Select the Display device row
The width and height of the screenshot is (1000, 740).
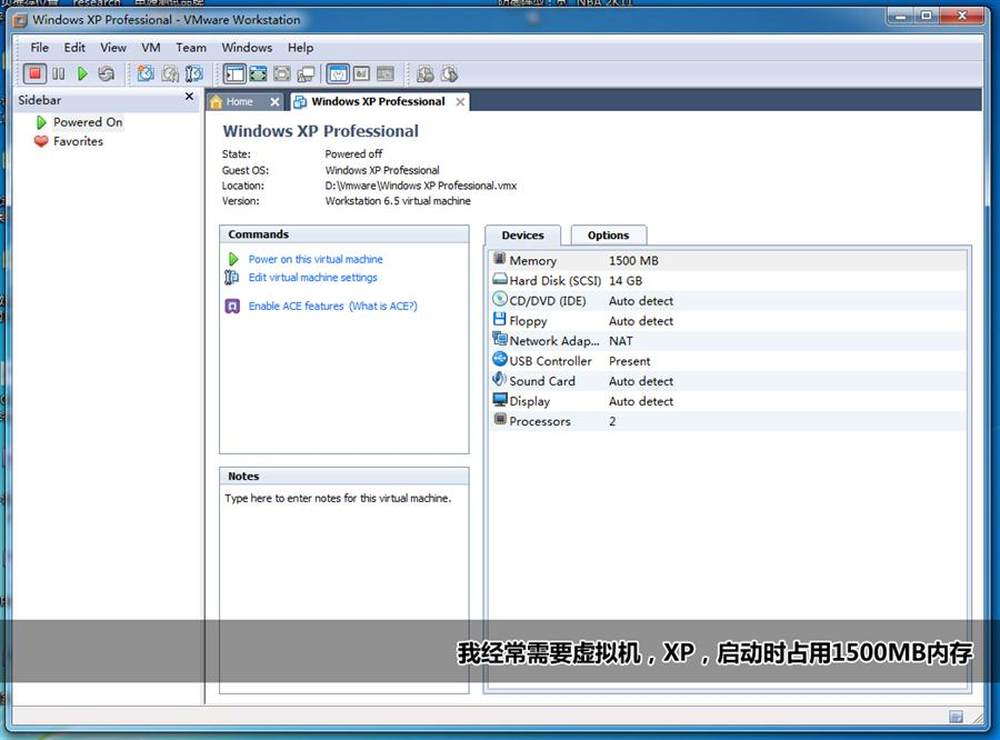pyautogui.click(x=728, y=401)
